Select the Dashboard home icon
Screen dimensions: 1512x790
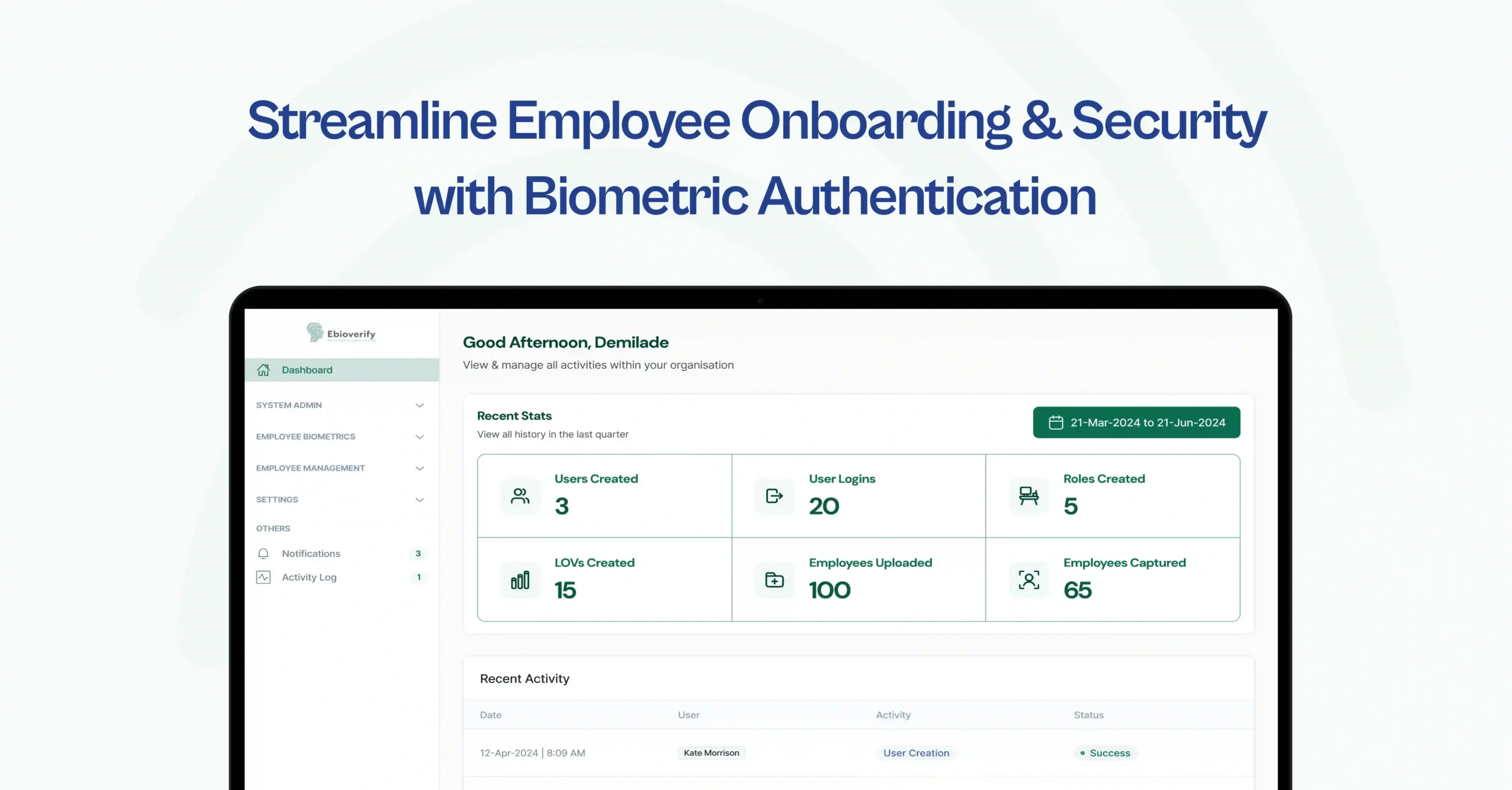pyautogui.click(x=264, y=369)
